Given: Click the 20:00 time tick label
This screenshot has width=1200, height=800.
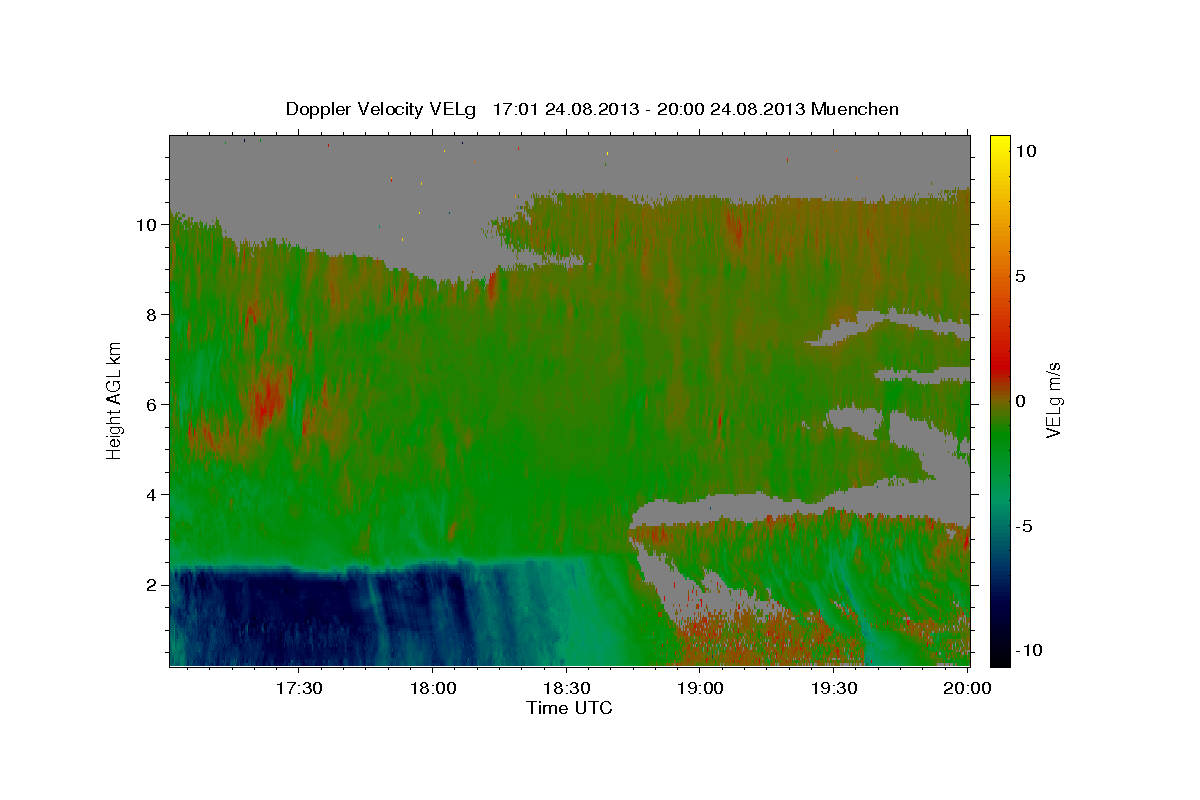Looking at the screenshot, I should click(968, 688).
